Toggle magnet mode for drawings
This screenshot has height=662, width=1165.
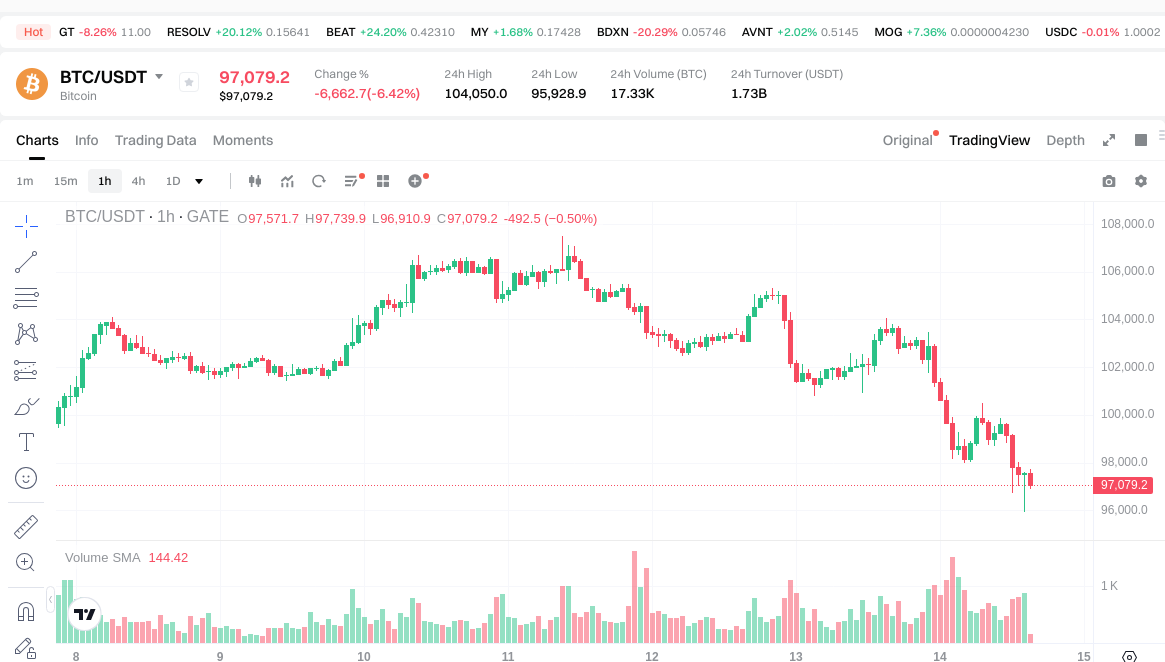pos(26,611)
